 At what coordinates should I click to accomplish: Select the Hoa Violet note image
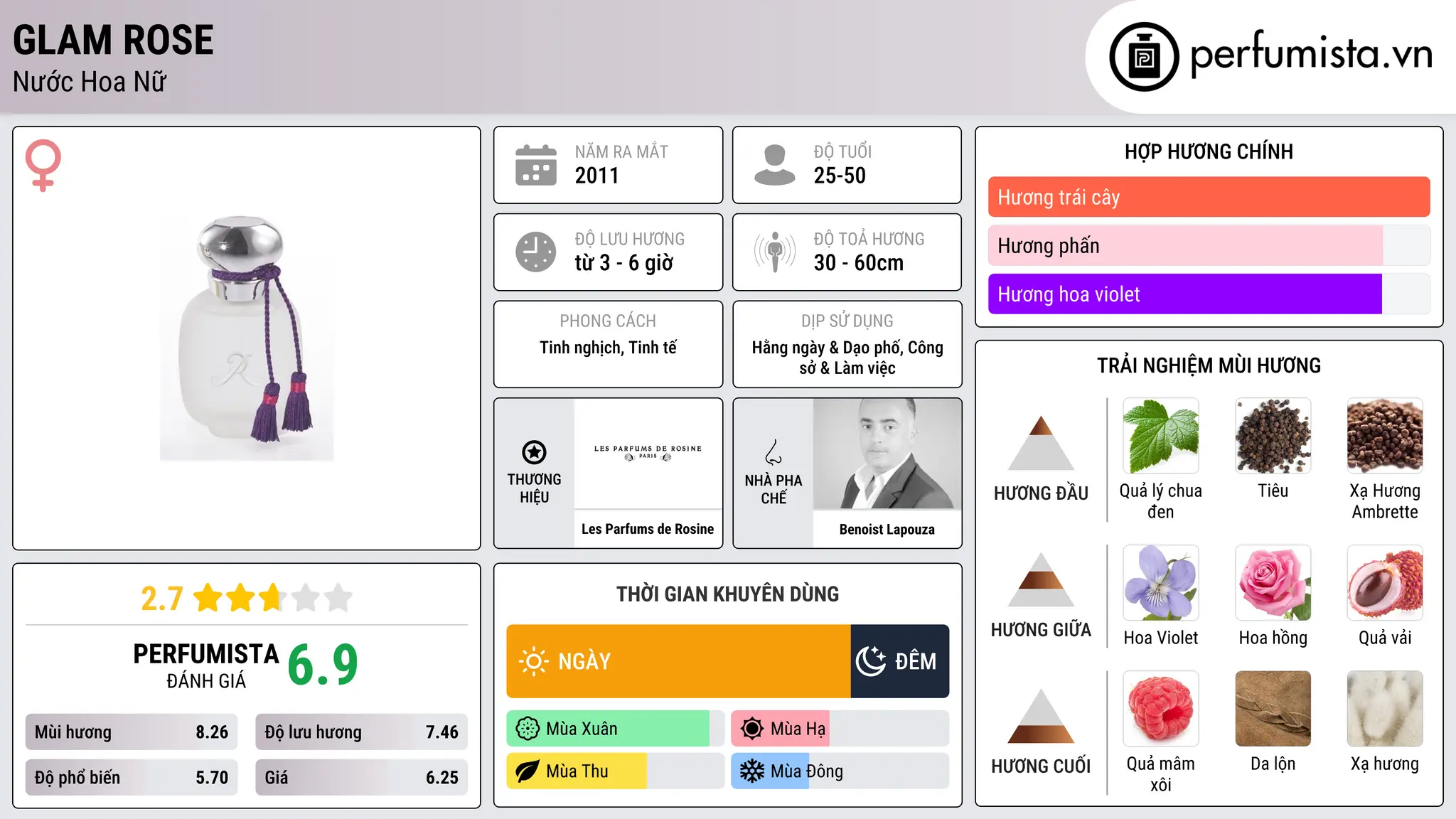1161,583
